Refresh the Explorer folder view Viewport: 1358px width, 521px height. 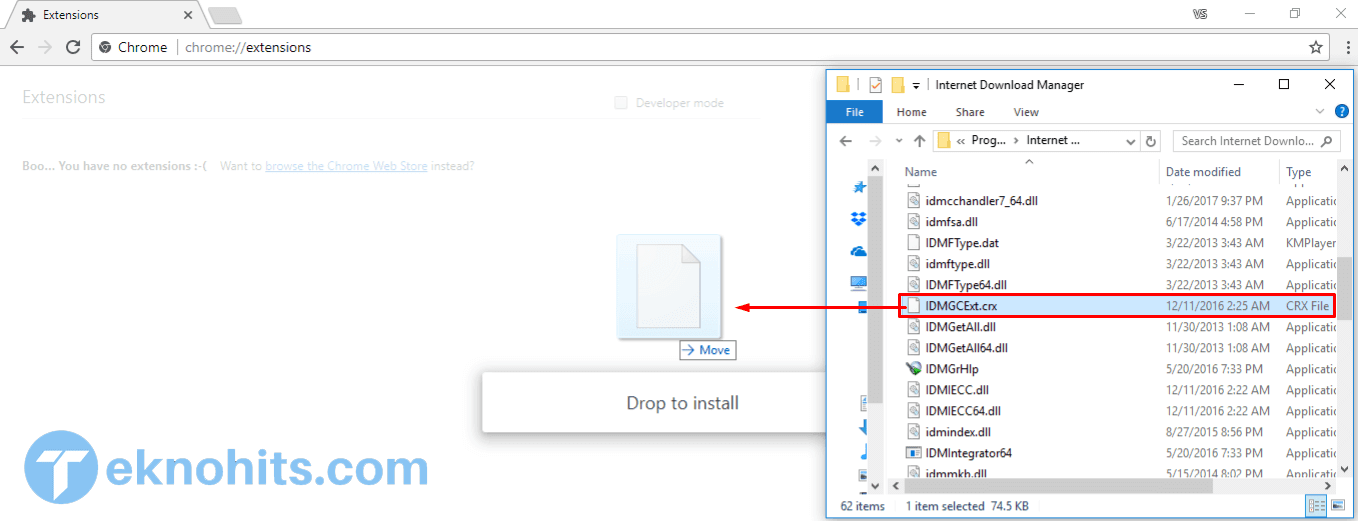click(x=1151, y=141)
